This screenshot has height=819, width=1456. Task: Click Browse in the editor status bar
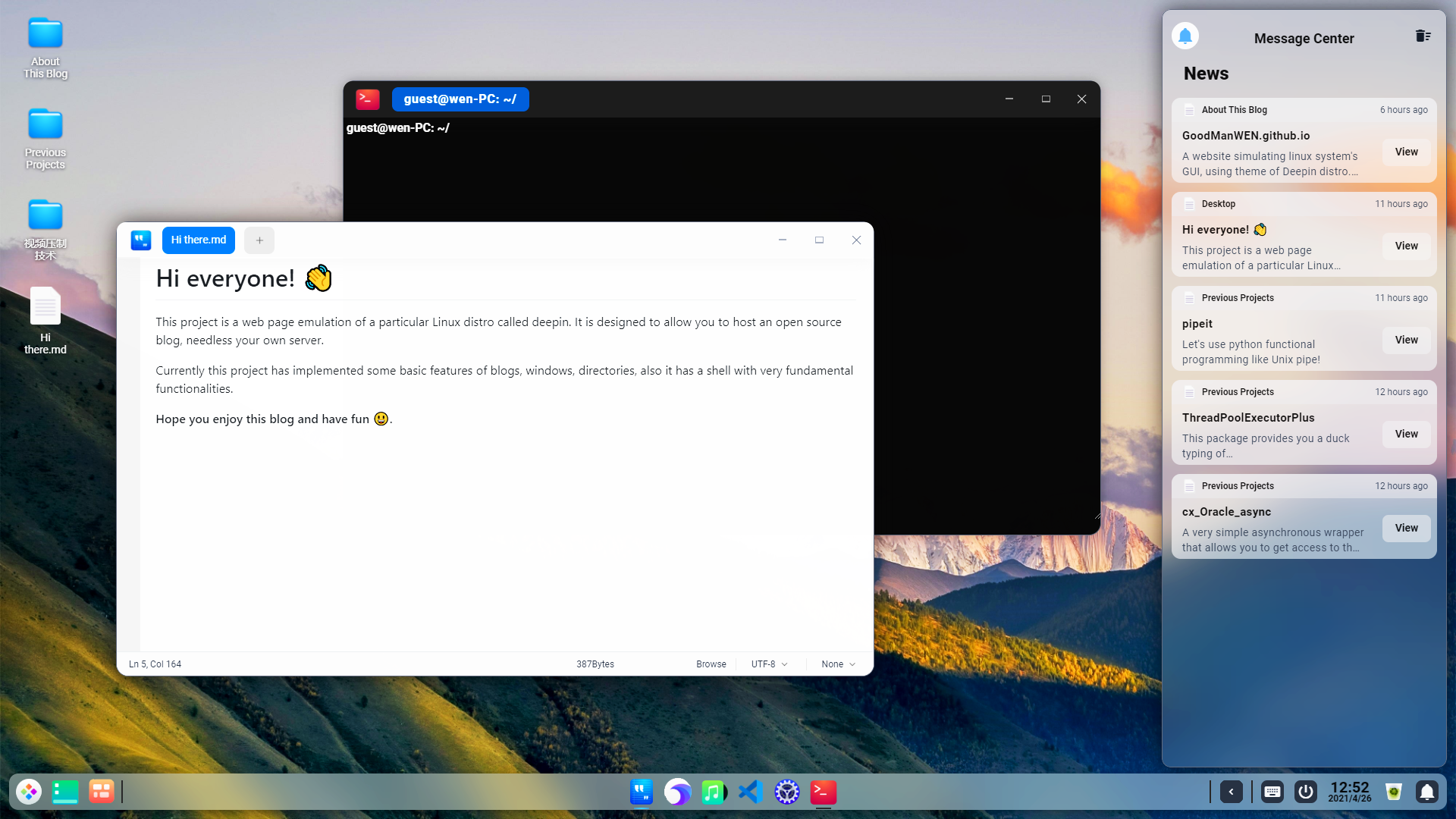point(711,664)
